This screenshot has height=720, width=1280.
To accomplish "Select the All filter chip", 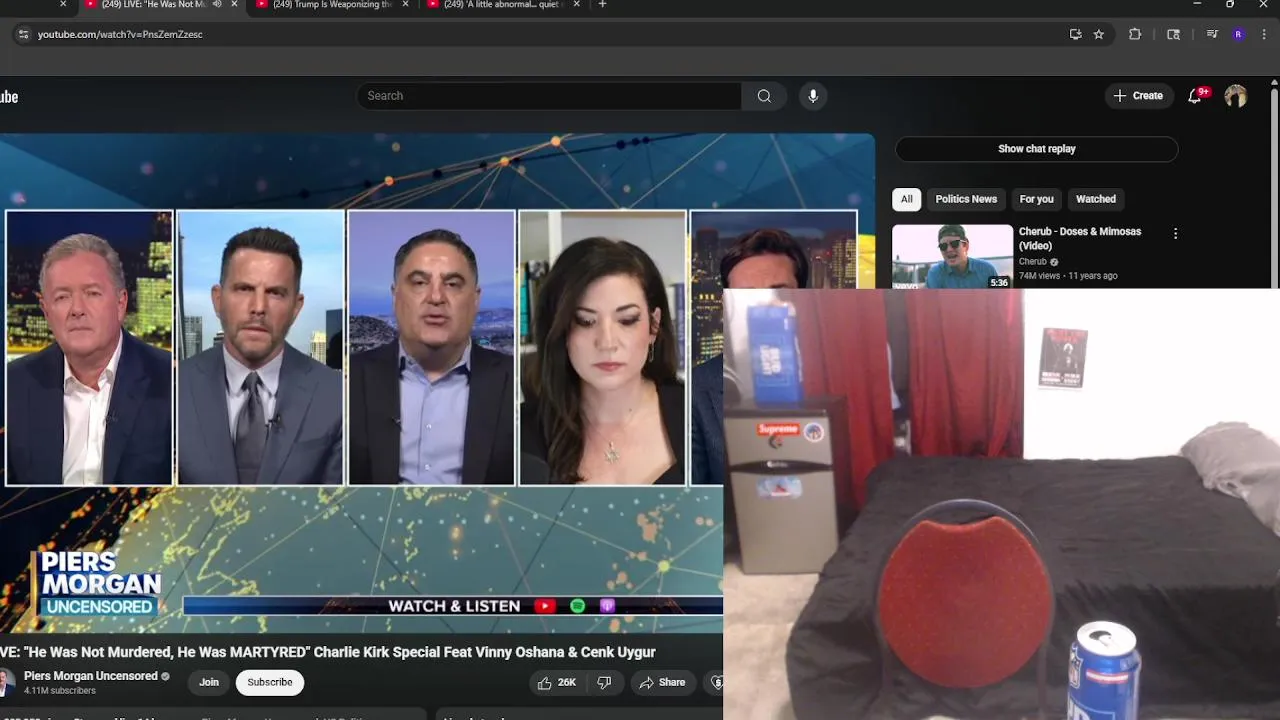I will (906, 199).
